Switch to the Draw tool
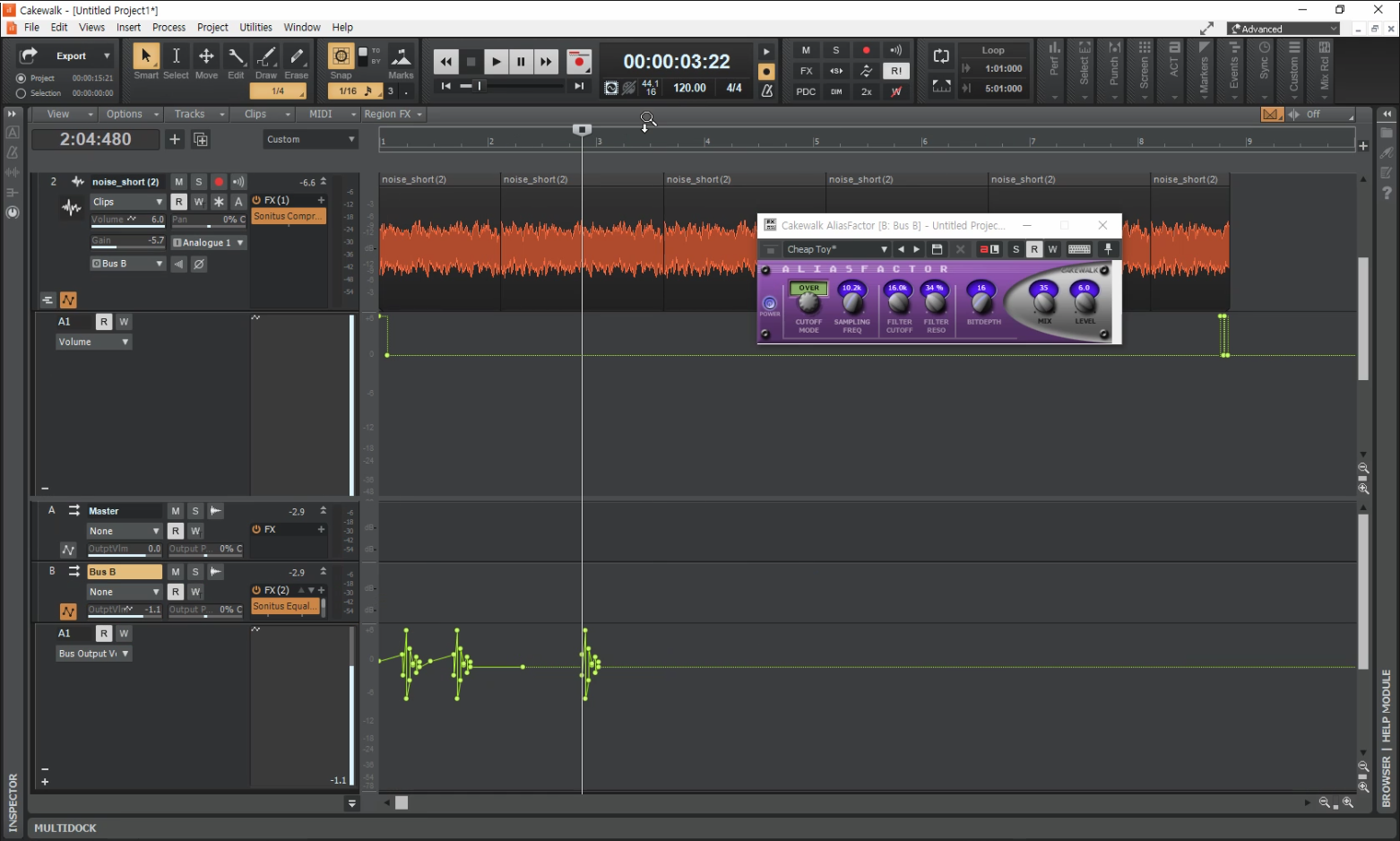The width and height of the screenshot is (1400, 841). 266,56
